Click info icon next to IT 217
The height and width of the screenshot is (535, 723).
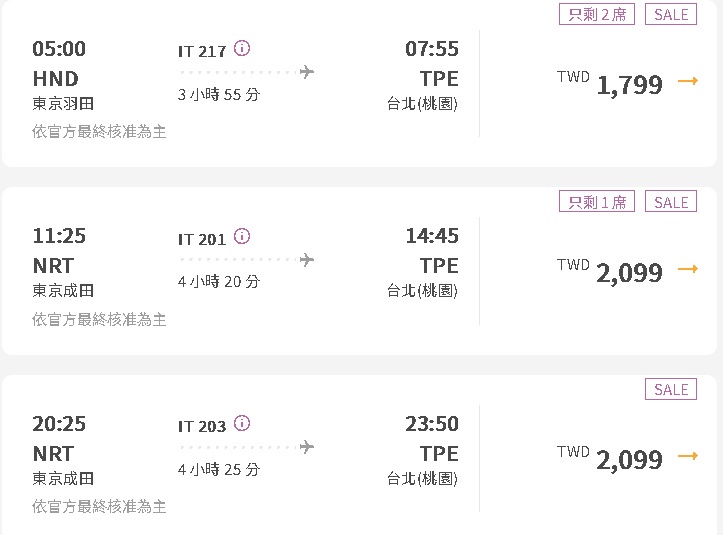coord(242,49)
